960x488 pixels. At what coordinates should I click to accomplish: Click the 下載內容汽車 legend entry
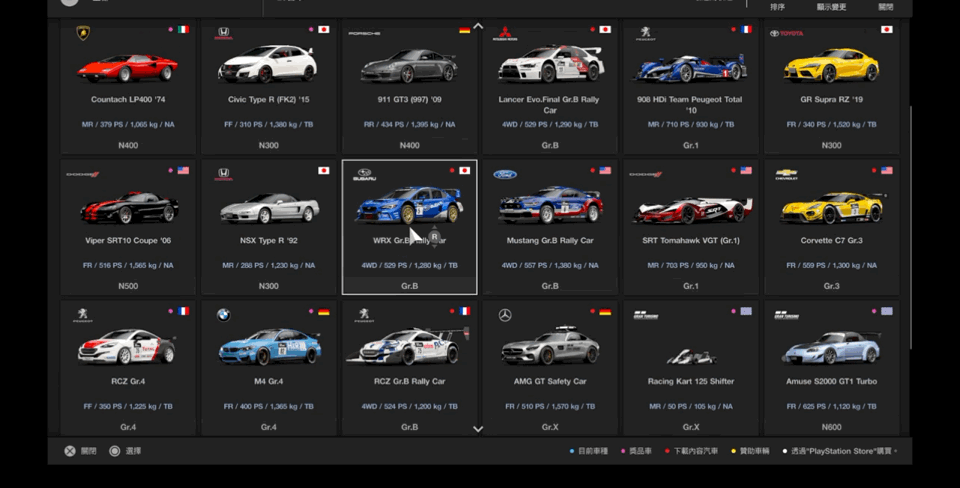click(691, 451)
